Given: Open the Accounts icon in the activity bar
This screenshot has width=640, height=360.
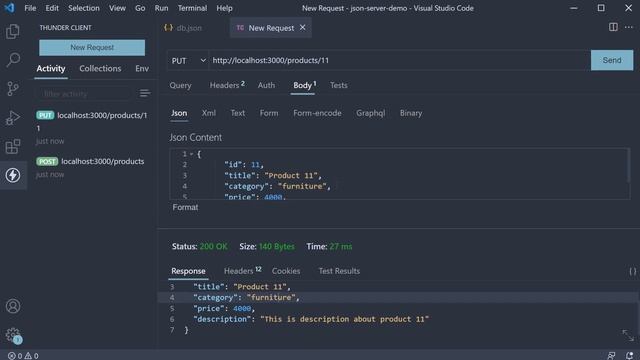Looking at the screenshot, I should point(13,306).
